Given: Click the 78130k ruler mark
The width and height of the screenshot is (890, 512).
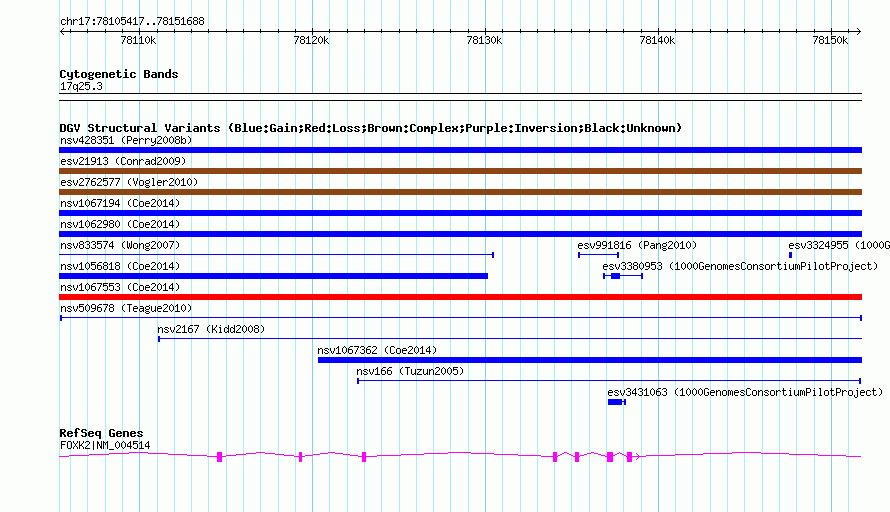Looking at the screenshot, I should tap(484, 40).
